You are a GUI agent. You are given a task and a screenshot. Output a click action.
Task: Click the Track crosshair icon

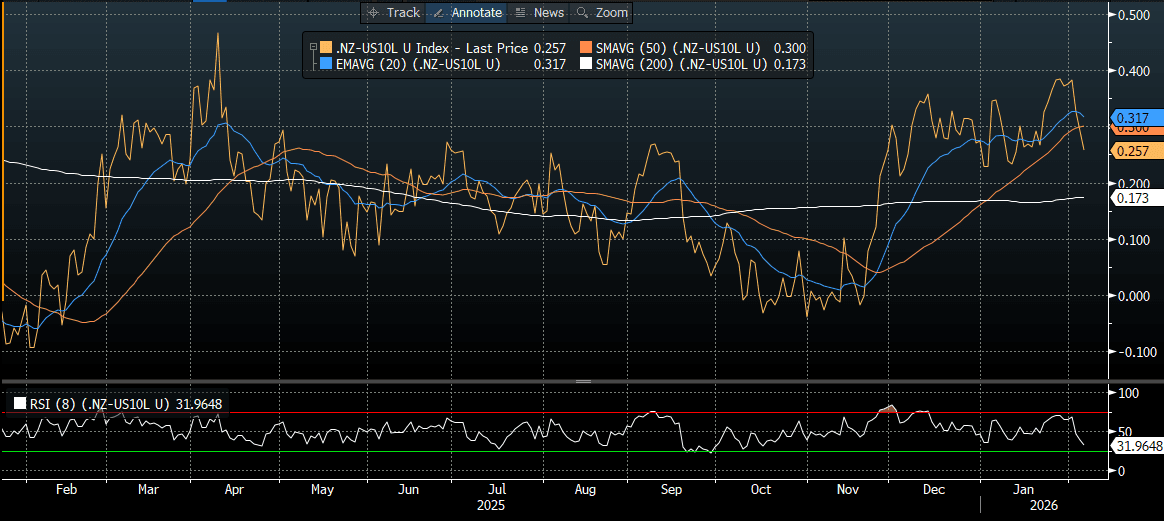coord(373,13)
